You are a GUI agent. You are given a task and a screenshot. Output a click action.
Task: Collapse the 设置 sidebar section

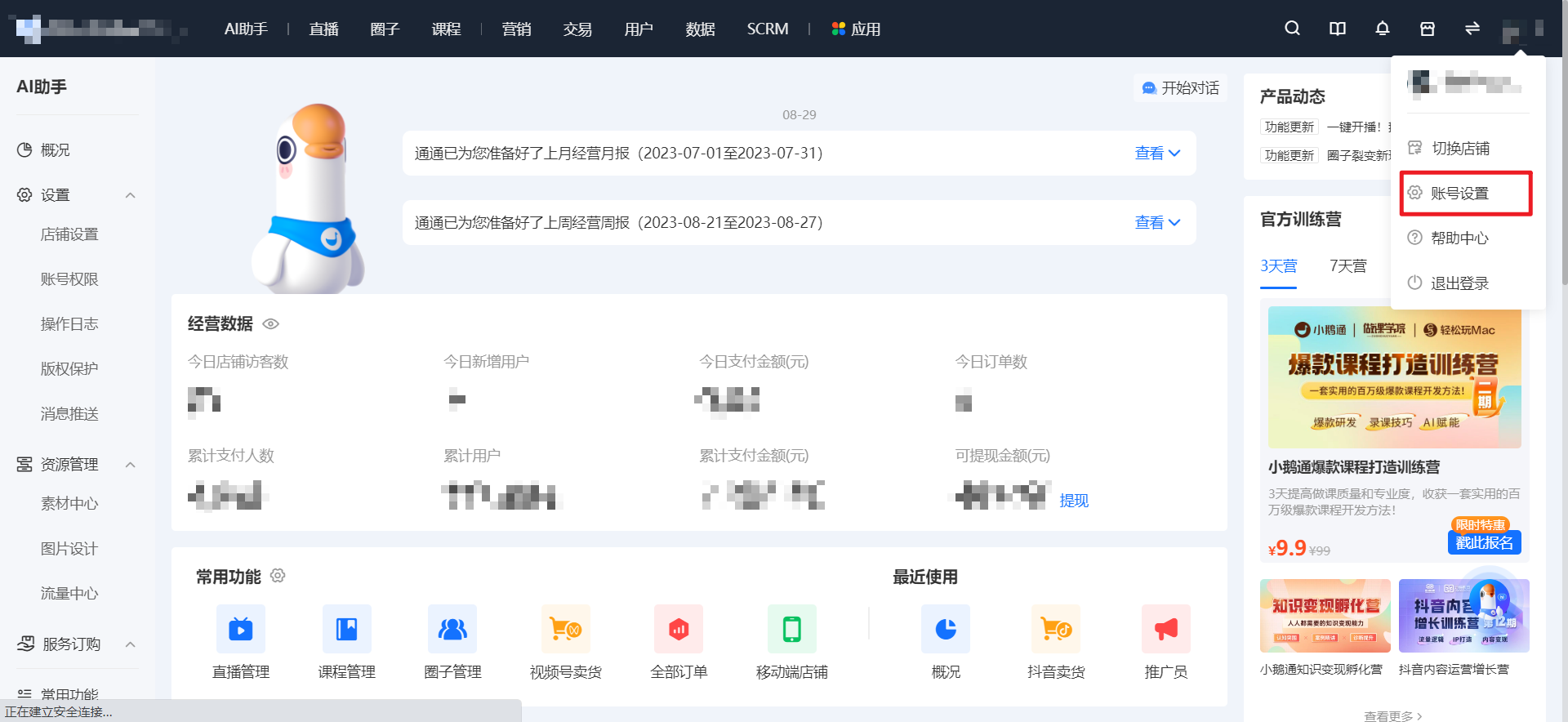(130, 195)
